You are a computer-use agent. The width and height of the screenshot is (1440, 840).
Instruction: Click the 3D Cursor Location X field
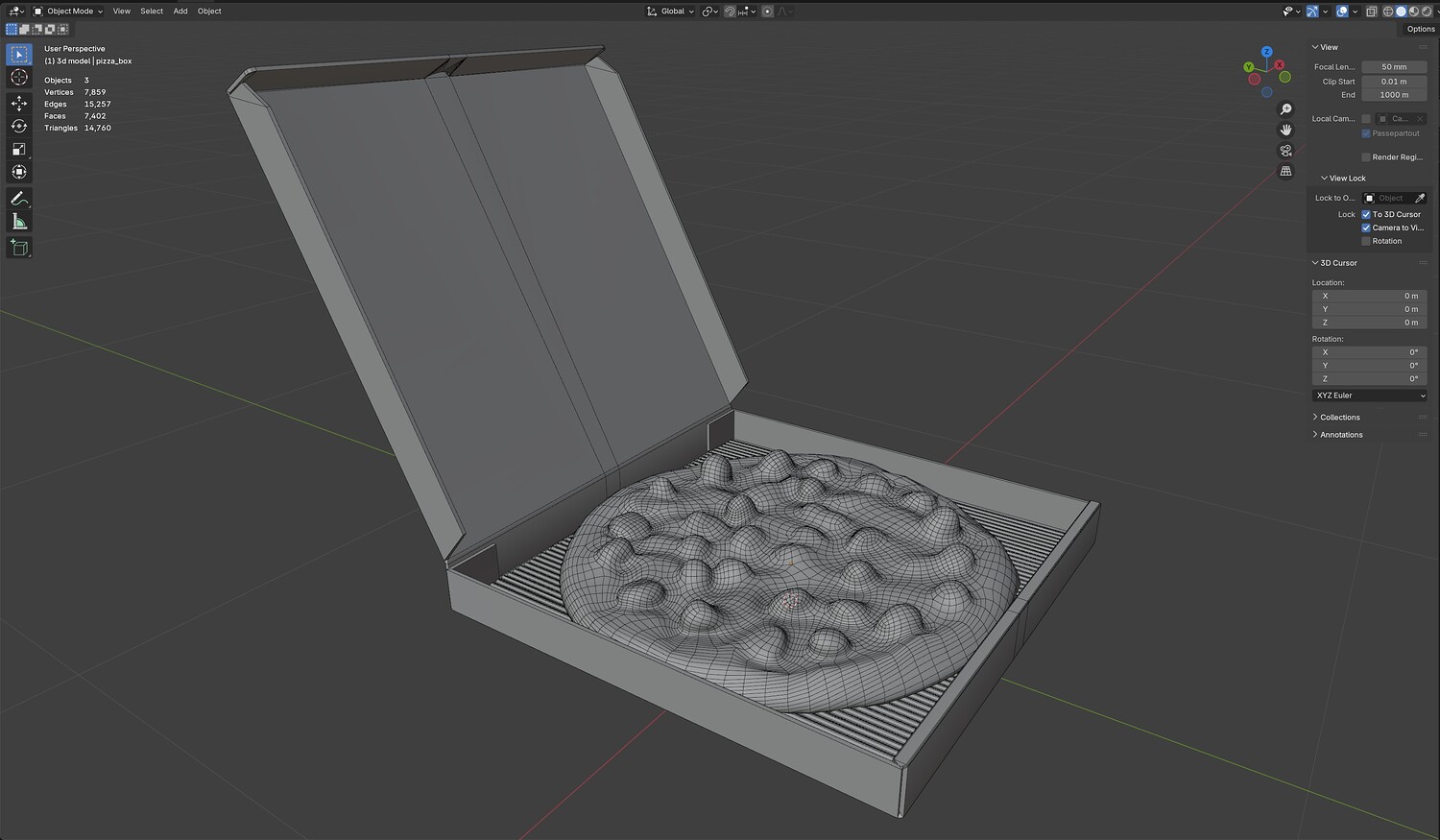point(1370,296)
